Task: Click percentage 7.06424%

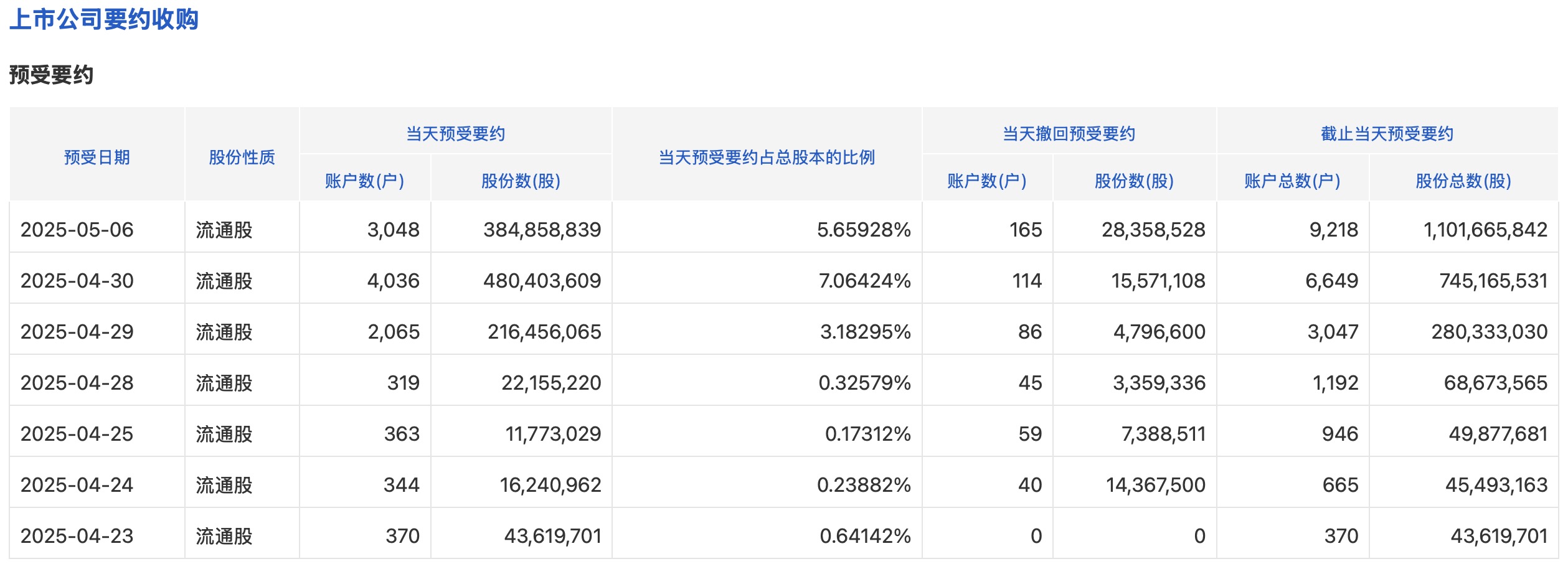Action: click(865, 281)
